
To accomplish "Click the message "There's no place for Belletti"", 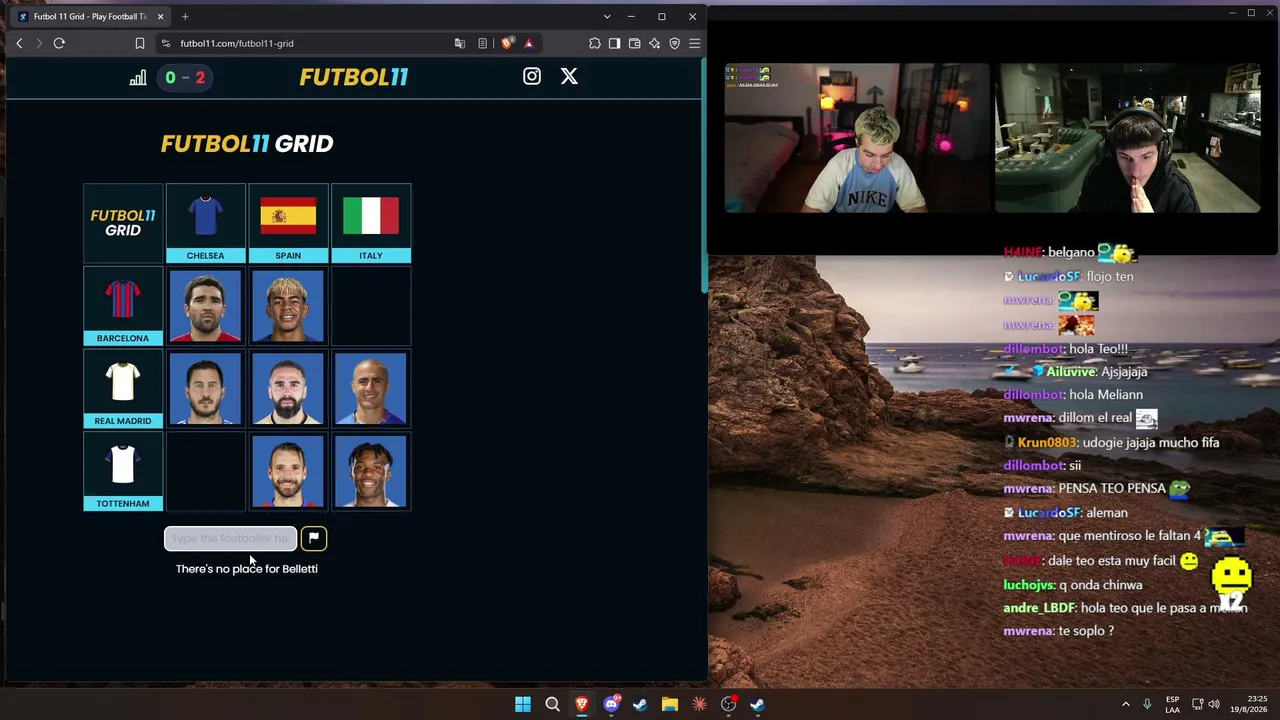I will point(247,569).
